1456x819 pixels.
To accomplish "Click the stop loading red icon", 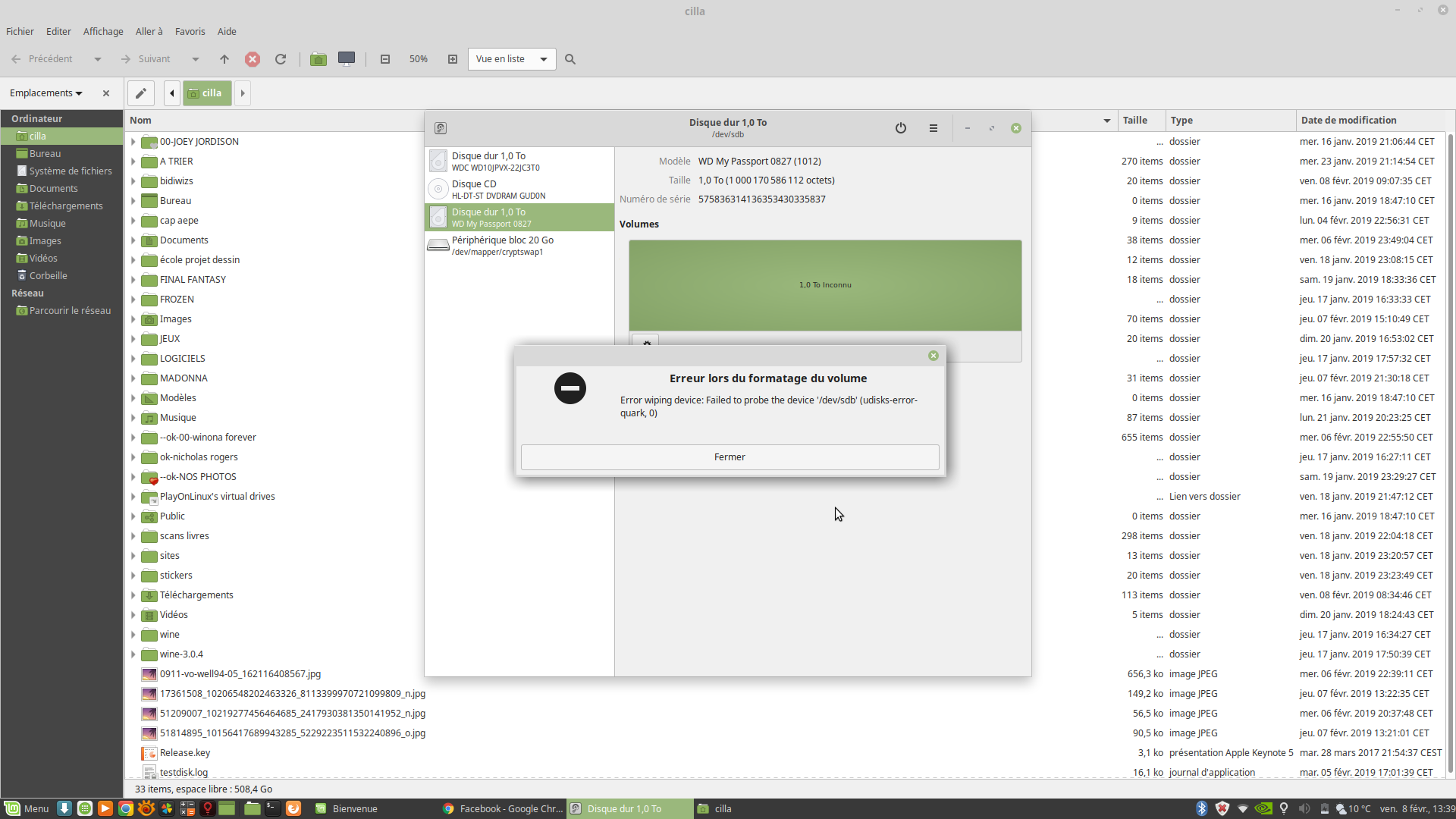I will pyautogui.click(x=253, y=59).
